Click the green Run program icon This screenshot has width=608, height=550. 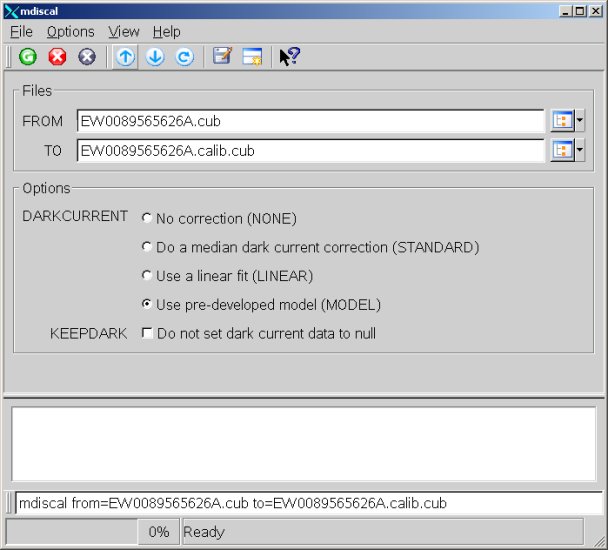point(27,57)
